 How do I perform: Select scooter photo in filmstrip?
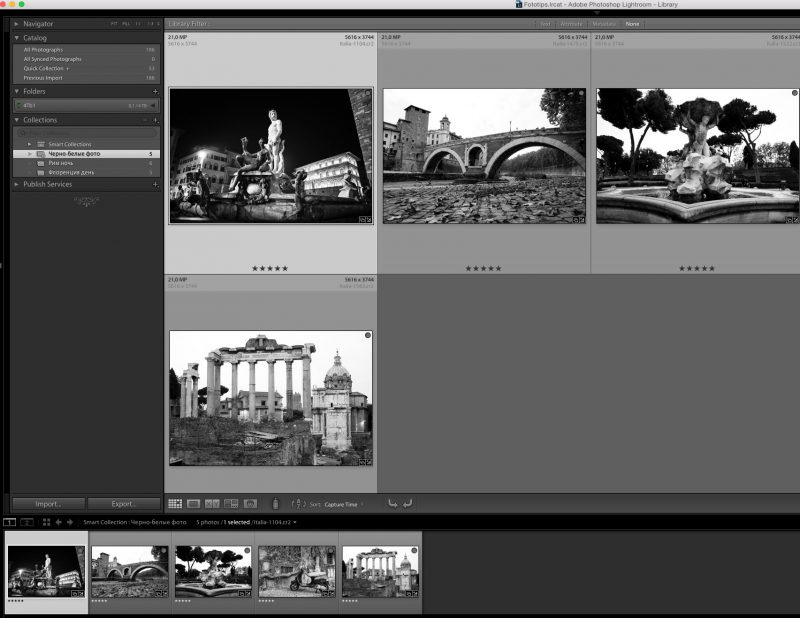pyautogui.click(x=296, y=572)
